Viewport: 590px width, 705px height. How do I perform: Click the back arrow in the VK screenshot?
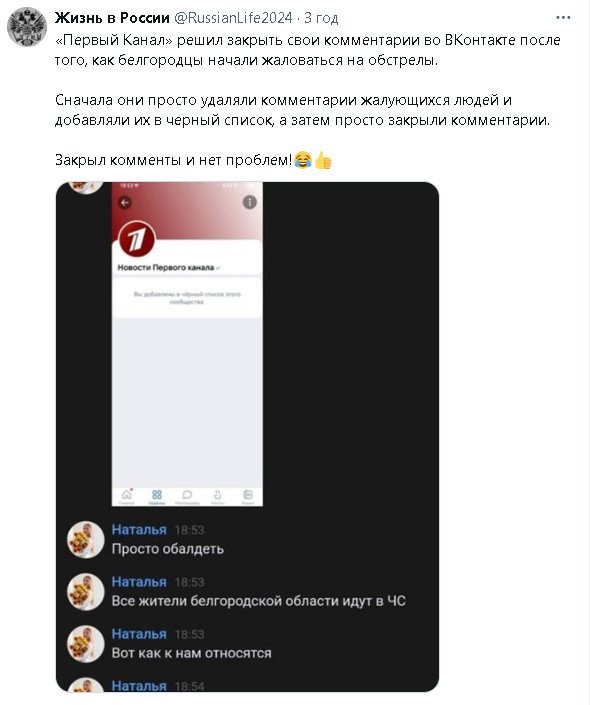tap(125, 203)
